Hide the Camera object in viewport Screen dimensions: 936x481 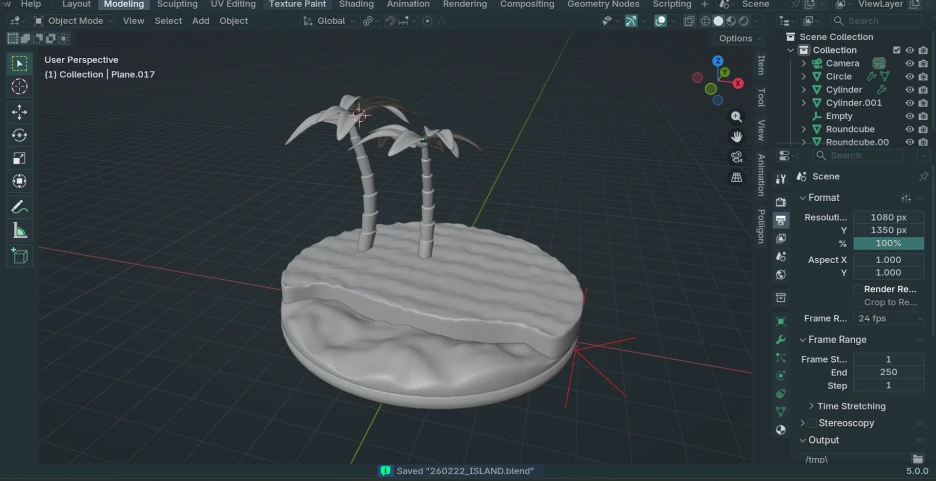(910, 63)
